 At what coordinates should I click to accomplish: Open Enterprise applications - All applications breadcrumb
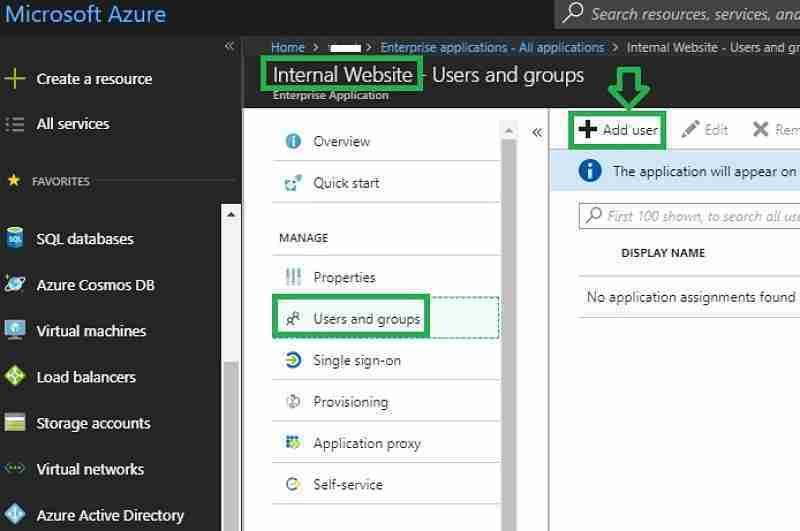492,47
